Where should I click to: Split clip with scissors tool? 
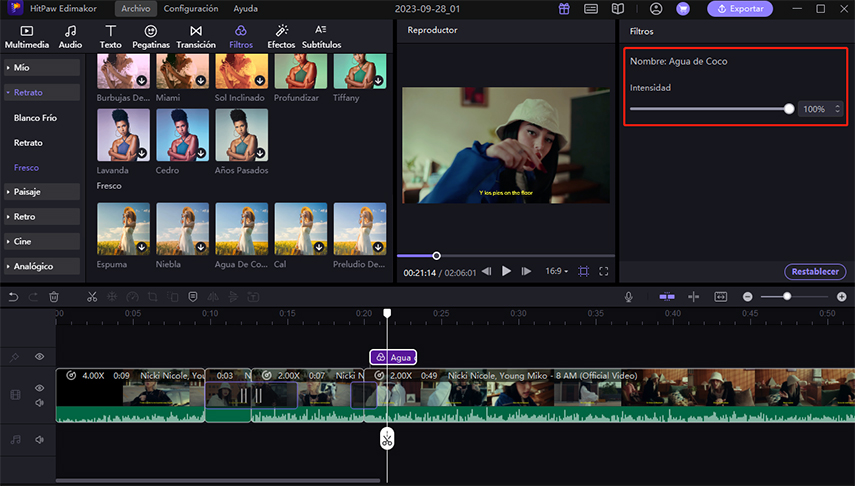coord(92,297)
